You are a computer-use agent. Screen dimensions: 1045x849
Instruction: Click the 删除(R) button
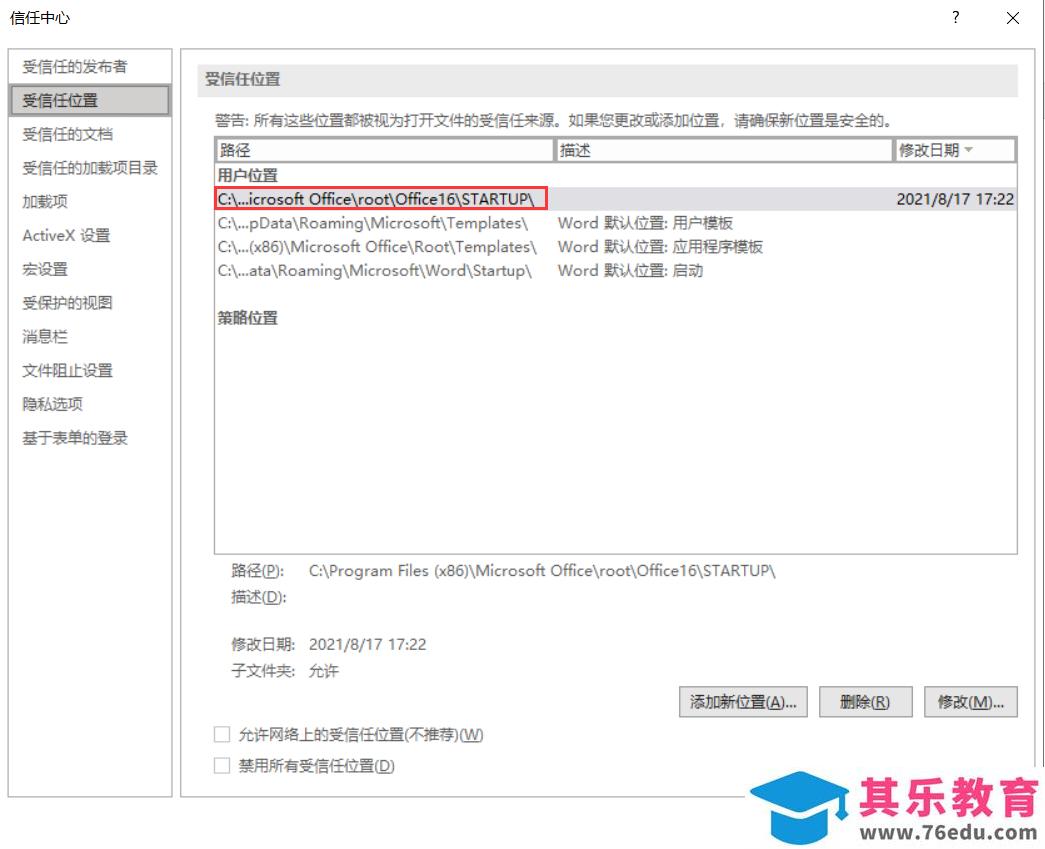(864, 702)
